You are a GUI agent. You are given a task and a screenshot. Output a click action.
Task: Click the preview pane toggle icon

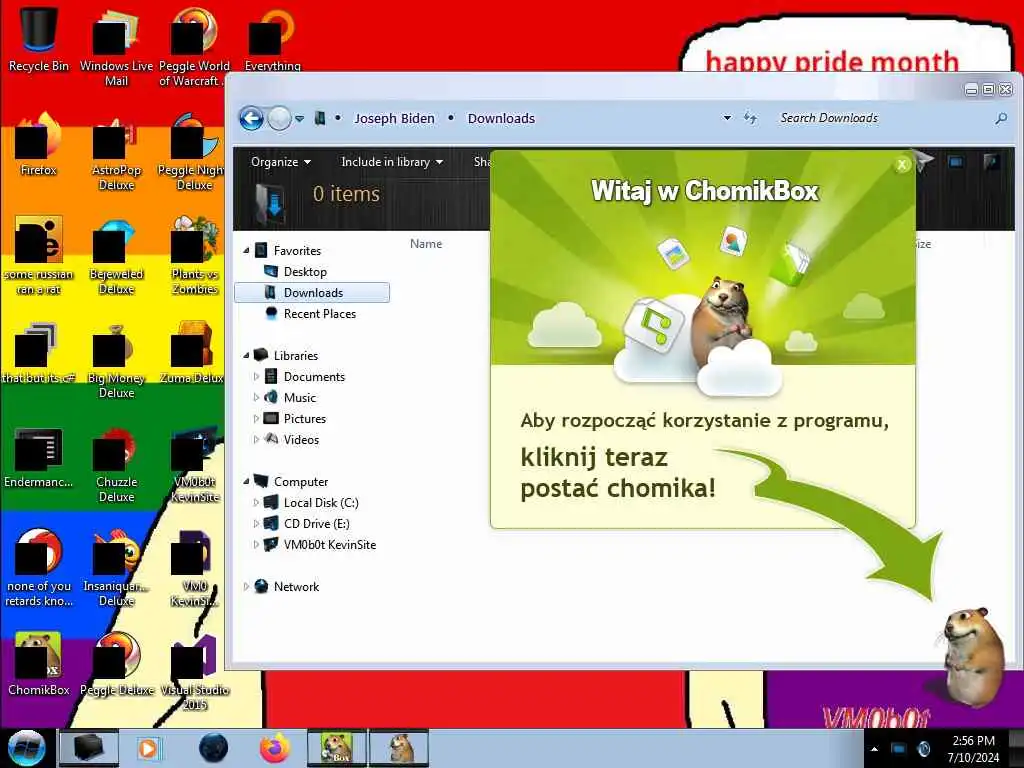955,162
